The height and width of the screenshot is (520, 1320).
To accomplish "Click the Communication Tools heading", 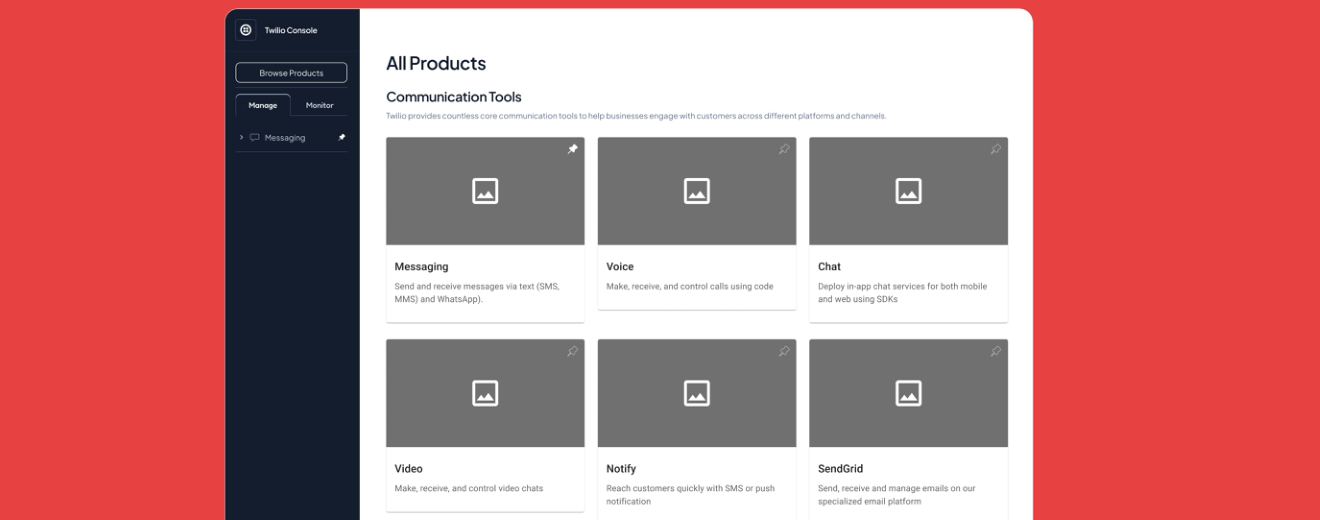I will (x=454, y=97).
